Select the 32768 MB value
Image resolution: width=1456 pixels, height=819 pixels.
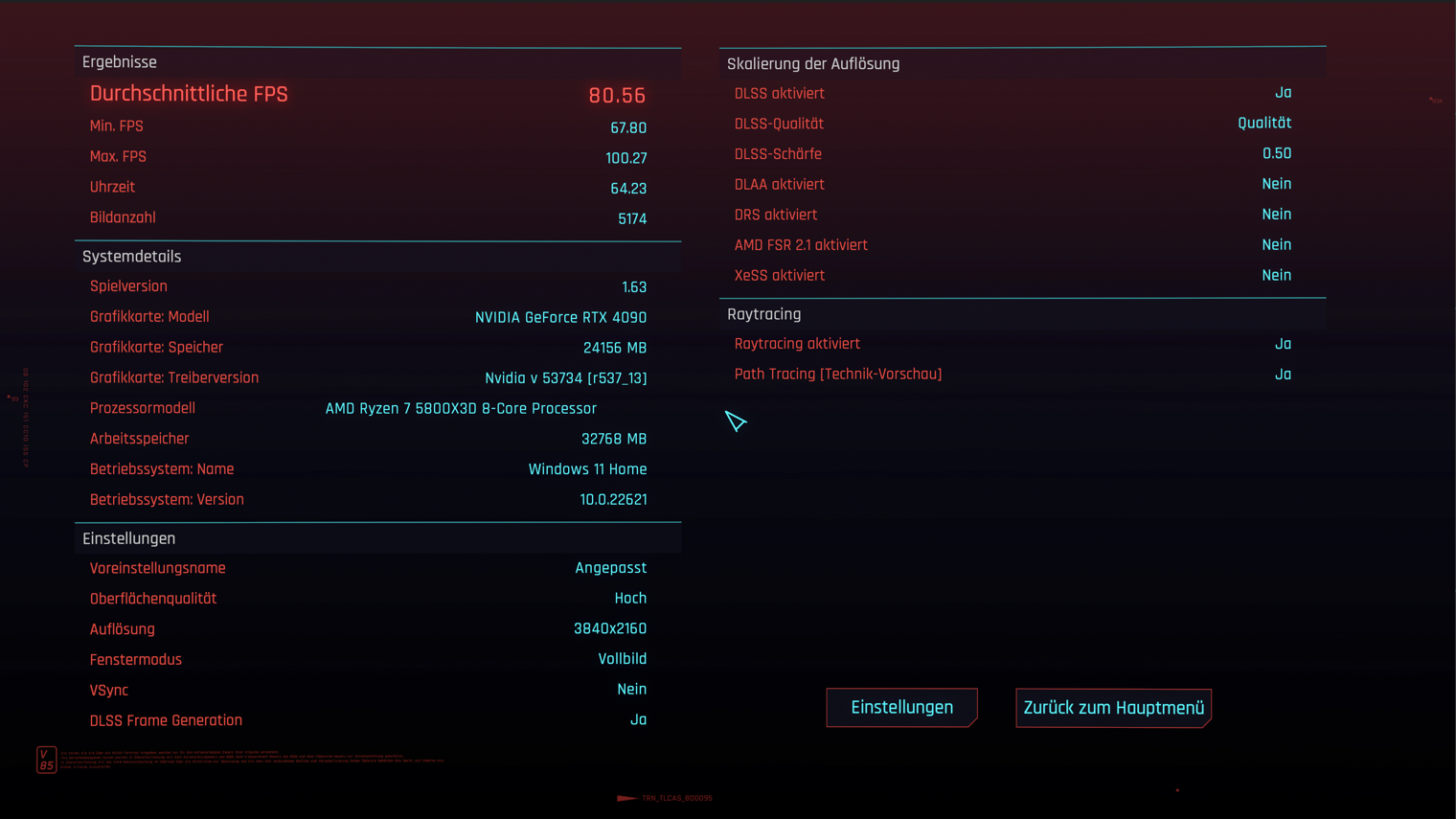click(x=614, y=440)
